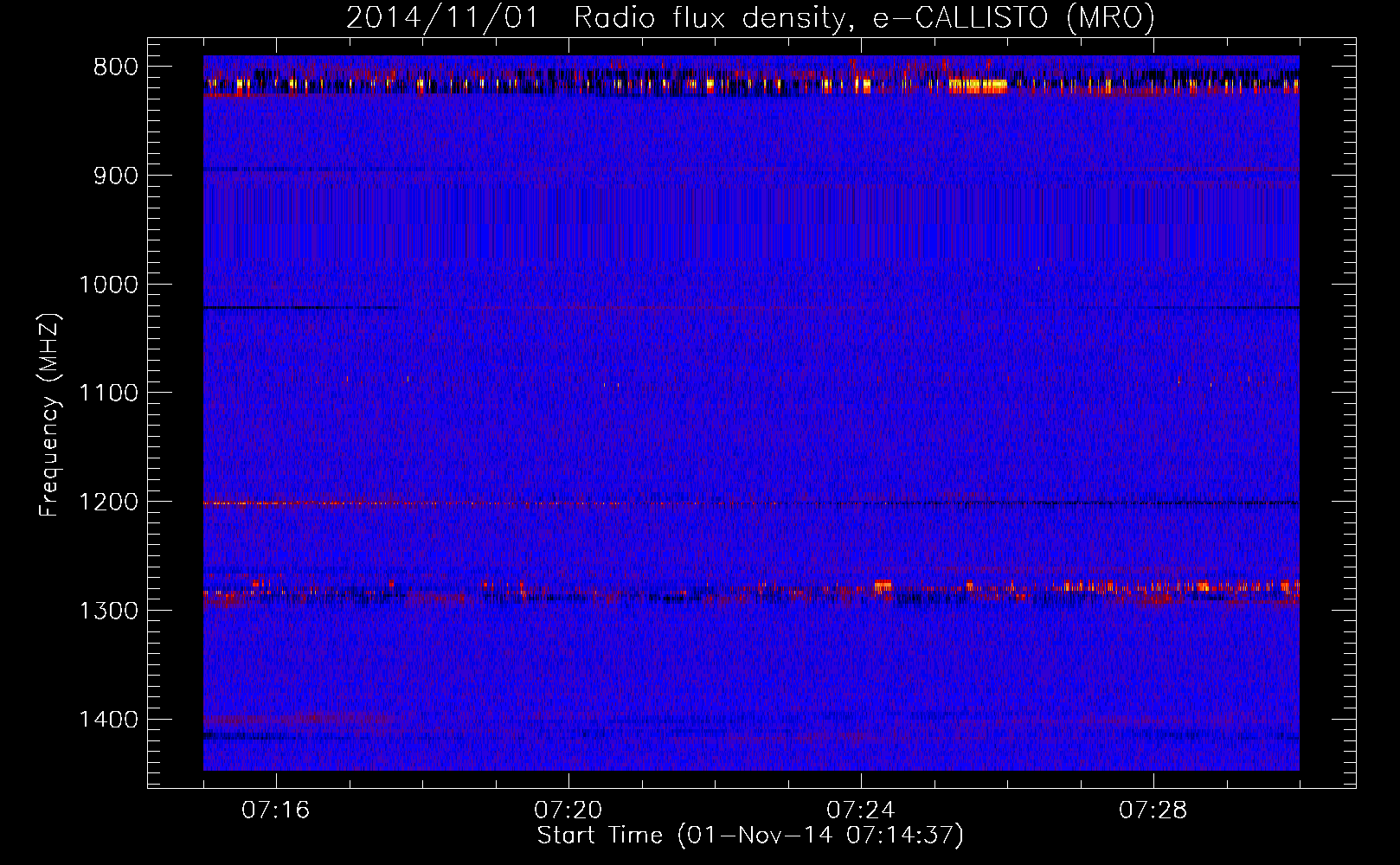Select the 1300 frequency axis label
Viewport: 1400px width, 865px height.
[108, 611]
